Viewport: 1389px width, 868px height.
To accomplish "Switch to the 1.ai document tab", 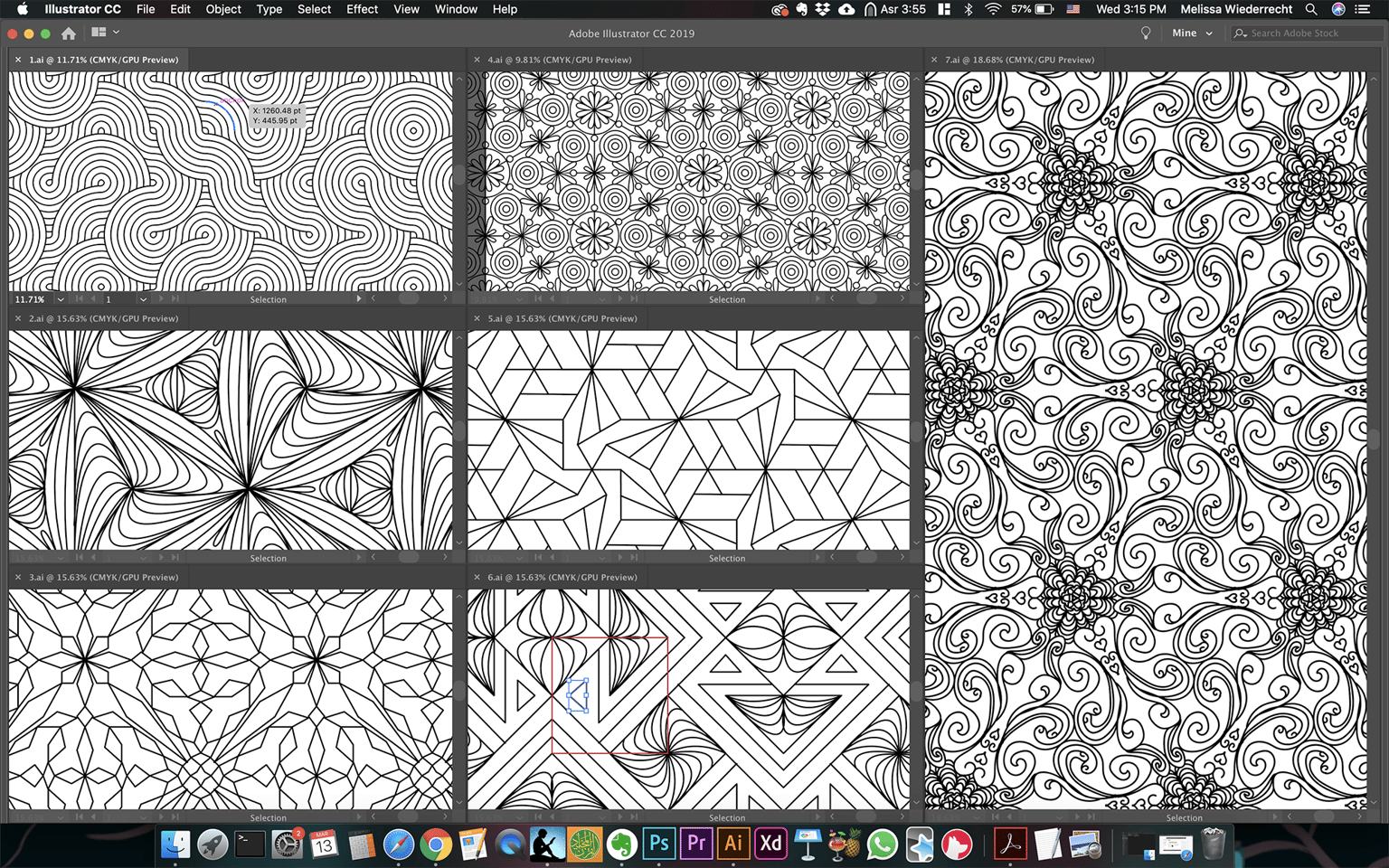I will [x=103, y=60].
